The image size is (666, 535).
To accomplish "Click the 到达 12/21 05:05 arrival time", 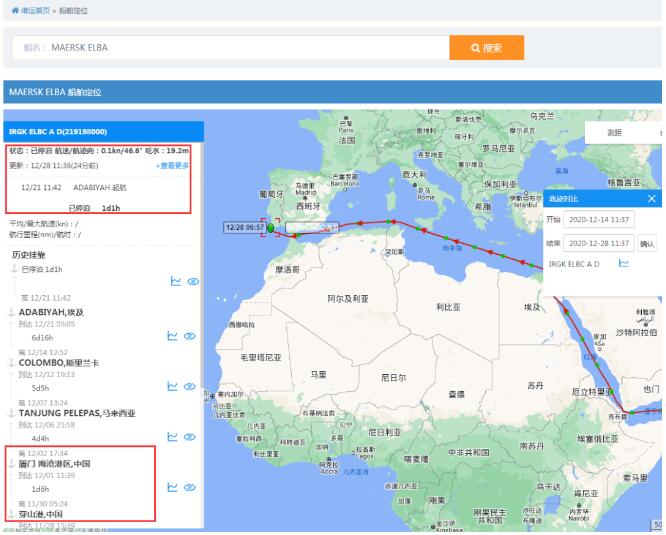I will coord(46,324).
